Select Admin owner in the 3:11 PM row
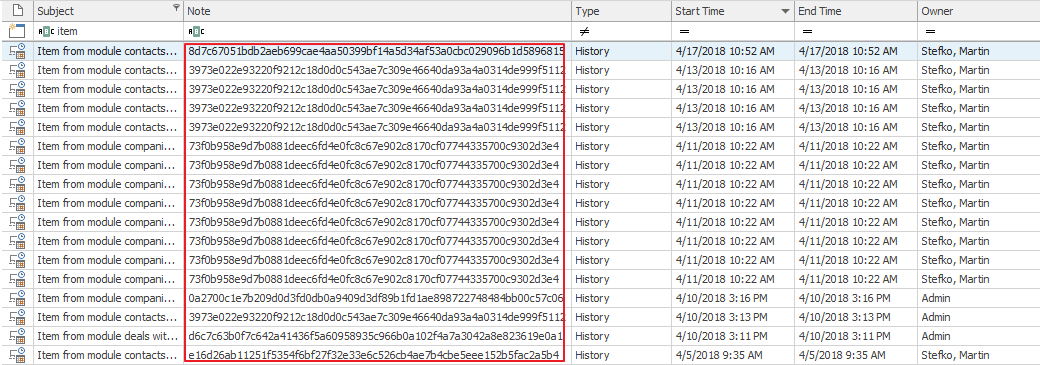Screen dimensions: 1040x365 [x=979, y=336]
